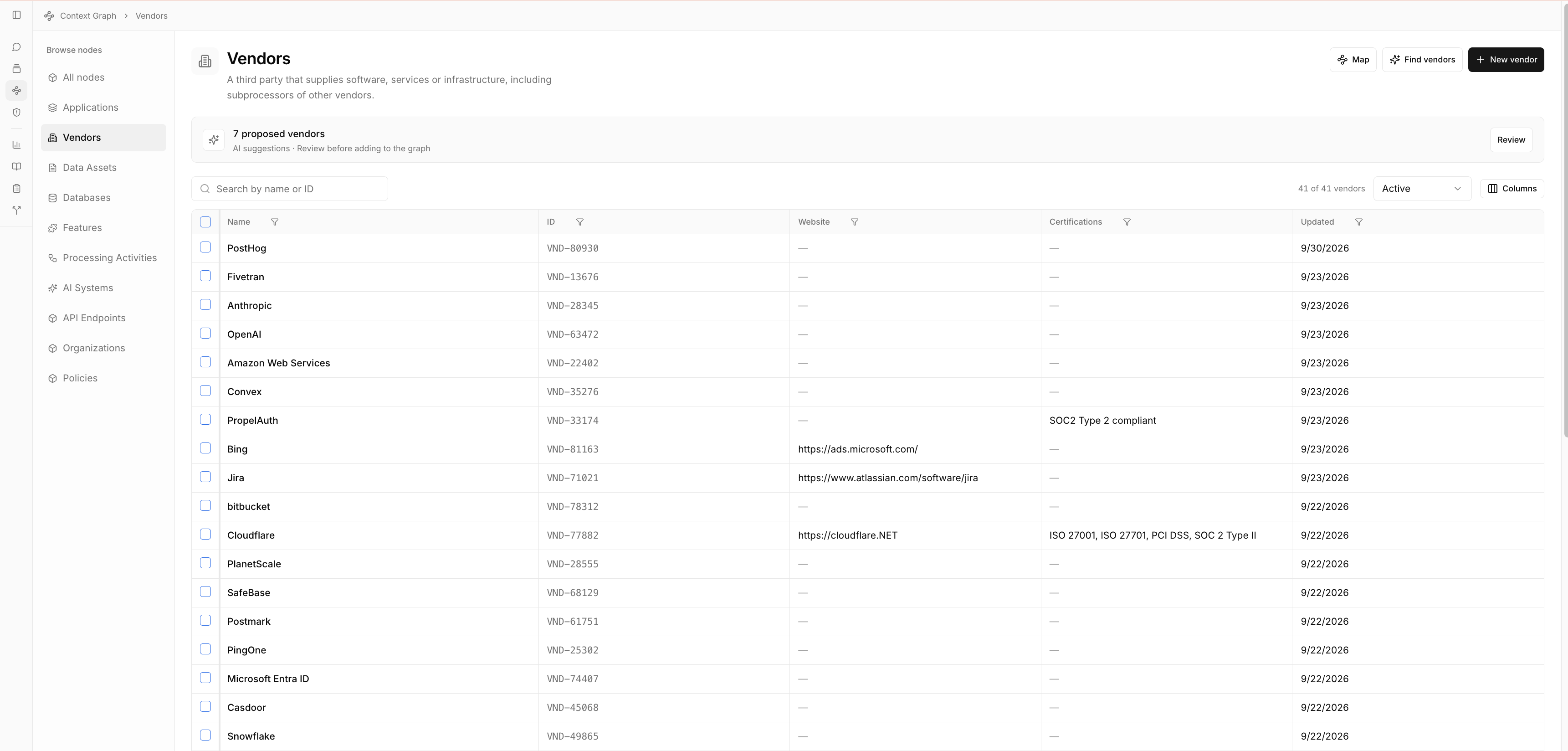Click the Vendors building icon beside the title
Image resolution: width=1568 pixels, height=751 pixels.
[x=205, y=61]
